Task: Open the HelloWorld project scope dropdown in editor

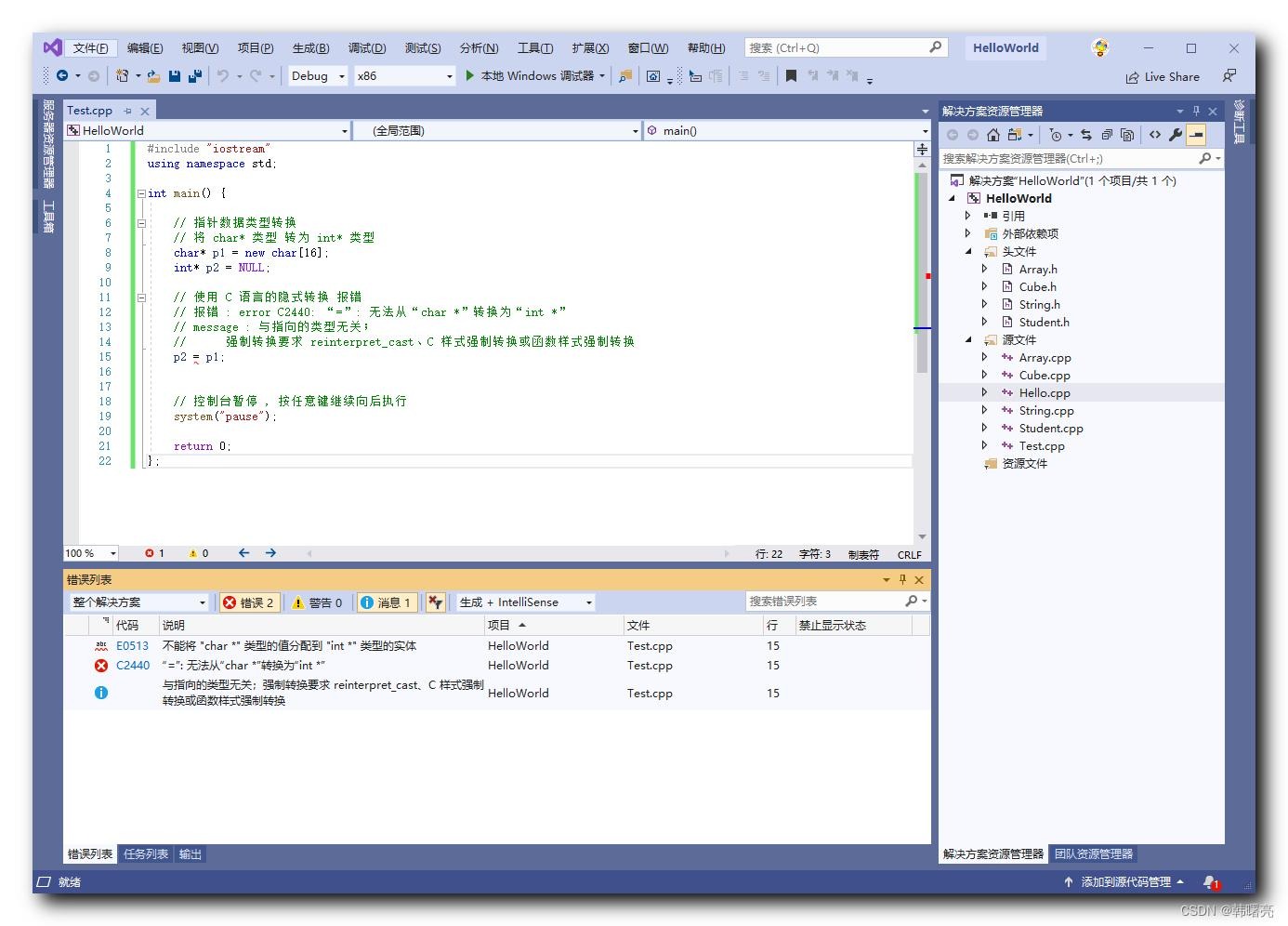Action: 208,131
